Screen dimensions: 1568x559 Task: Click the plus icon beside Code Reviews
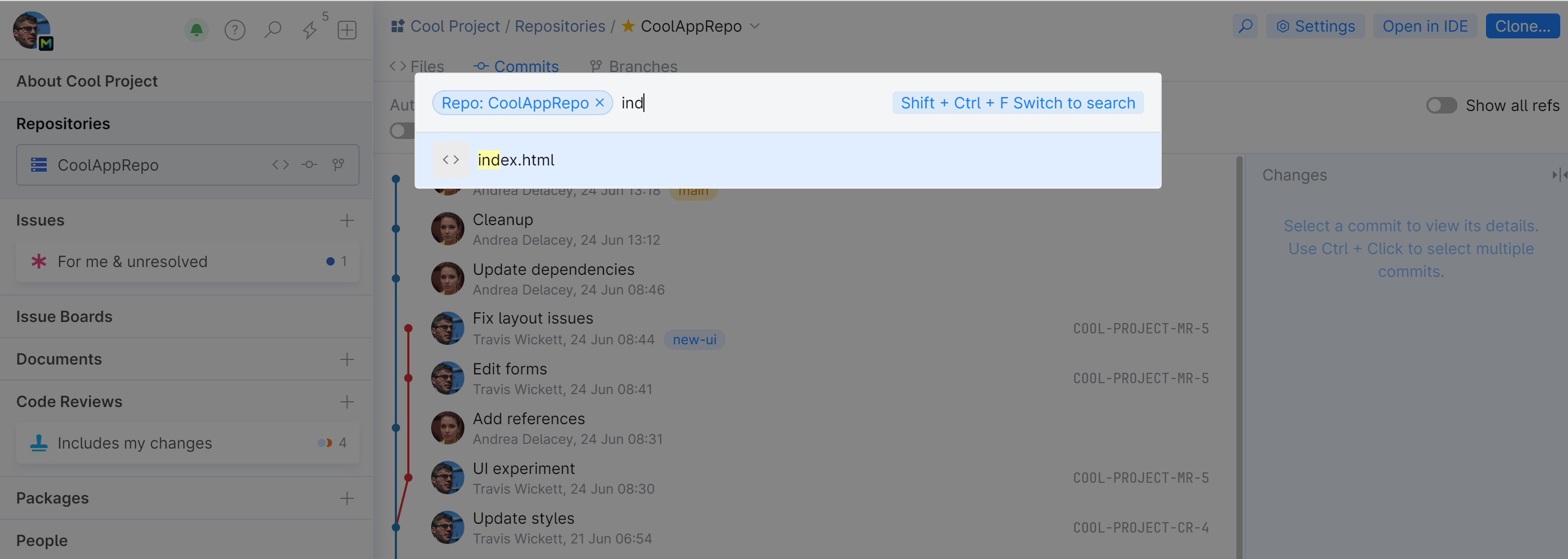click(347, 401)
